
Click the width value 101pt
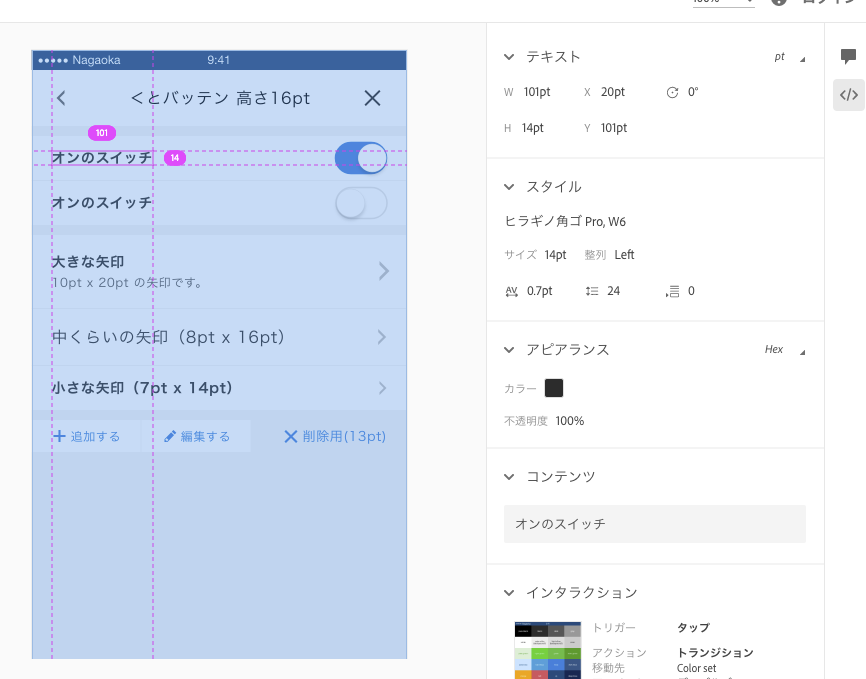(537, 92)
